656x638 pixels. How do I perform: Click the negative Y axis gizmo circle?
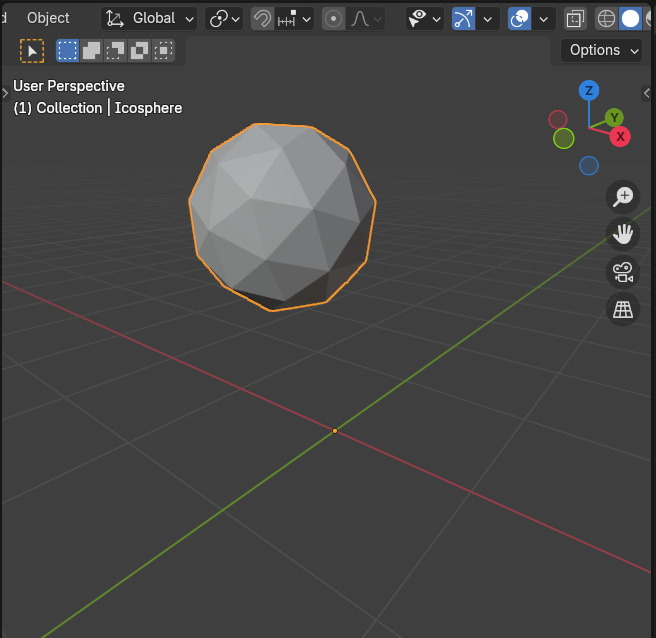click(564, 138)
